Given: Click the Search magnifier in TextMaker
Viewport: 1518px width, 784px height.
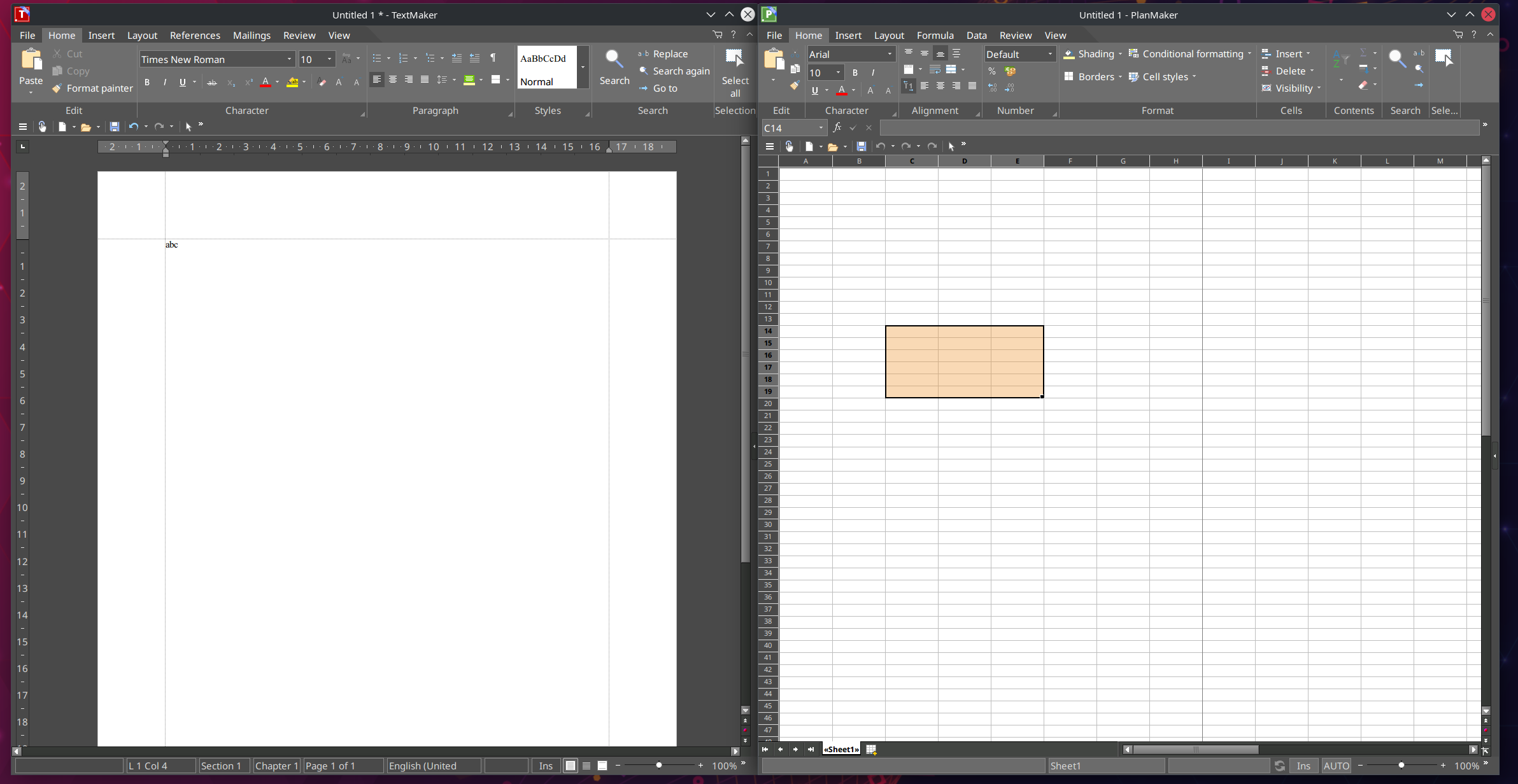Looking at the screenshot, I should [614, 60].
